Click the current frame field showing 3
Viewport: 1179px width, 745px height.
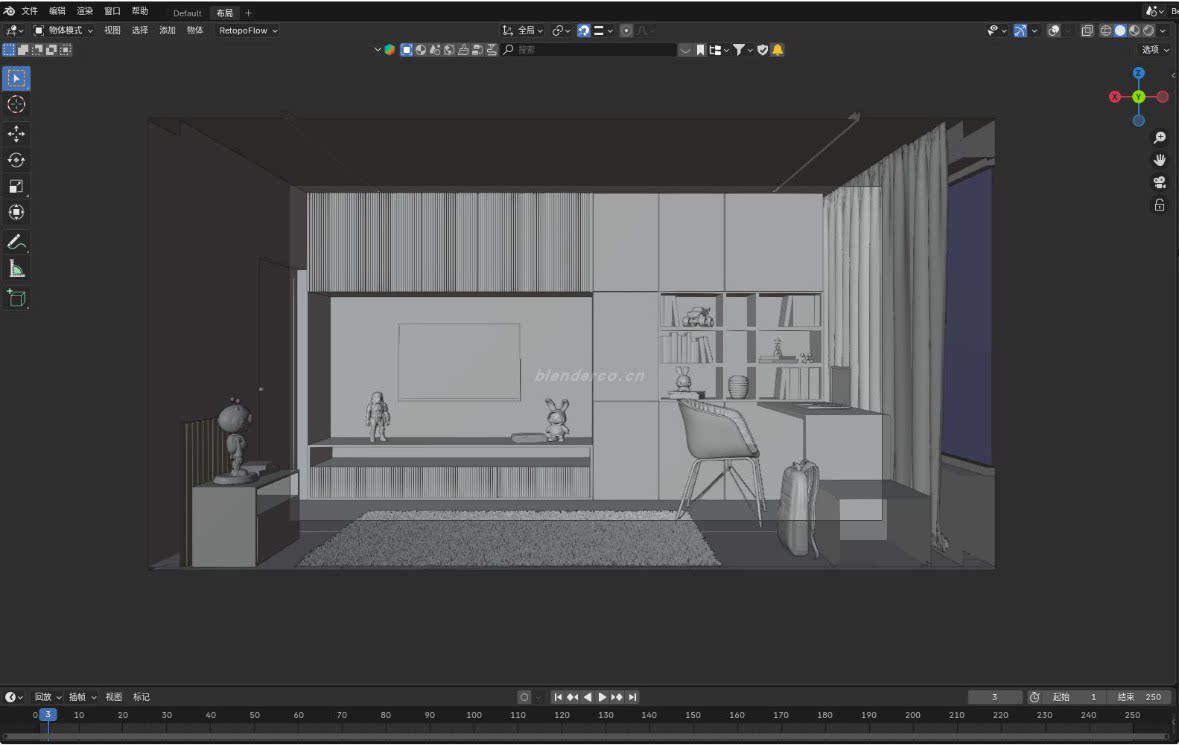pos(995,697)
